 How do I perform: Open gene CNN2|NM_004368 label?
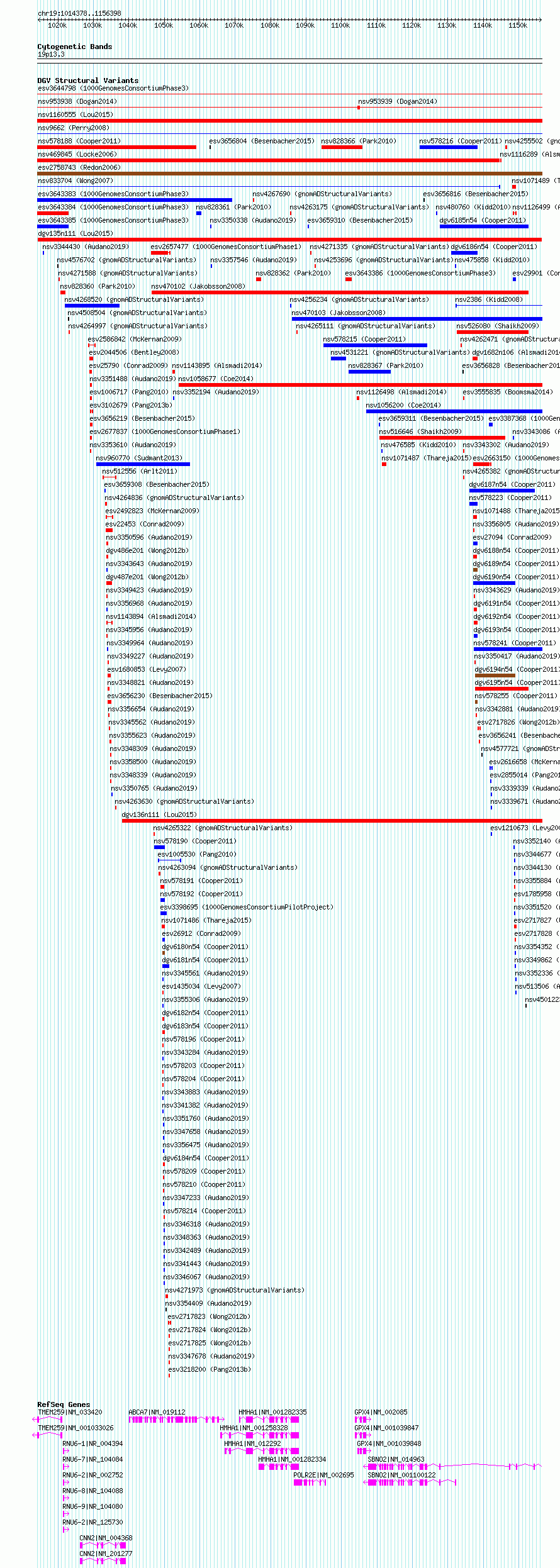[x=106, y=1538]
